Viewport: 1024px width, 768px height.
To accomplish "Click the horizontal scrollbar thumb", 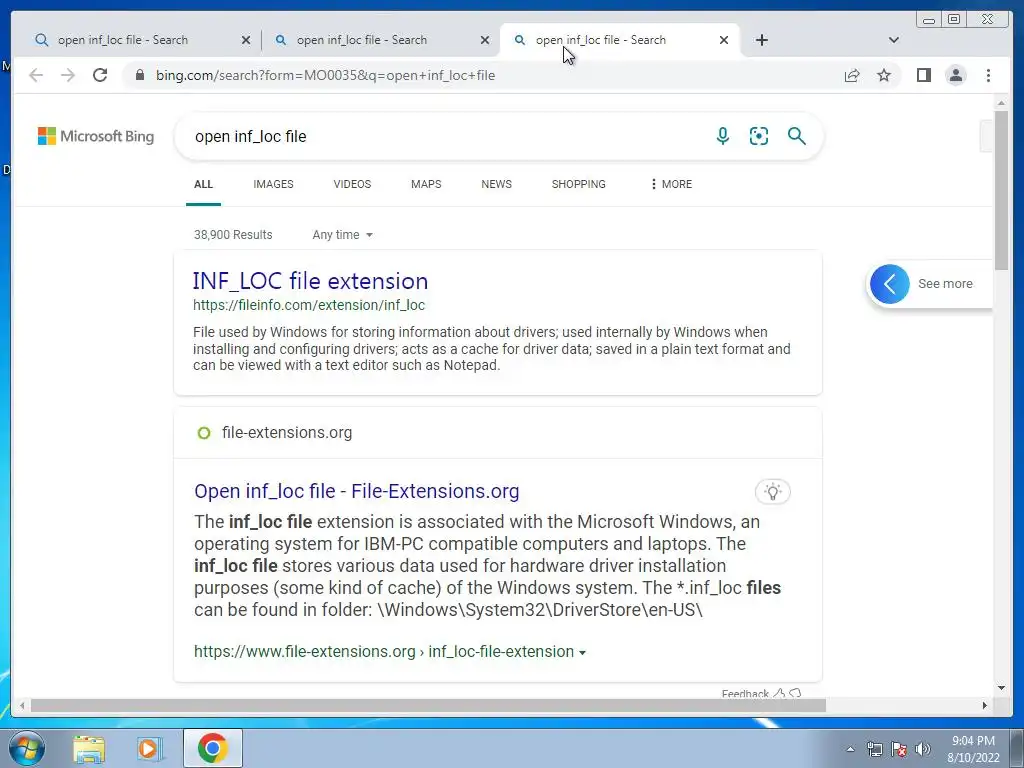I will 428,705.
